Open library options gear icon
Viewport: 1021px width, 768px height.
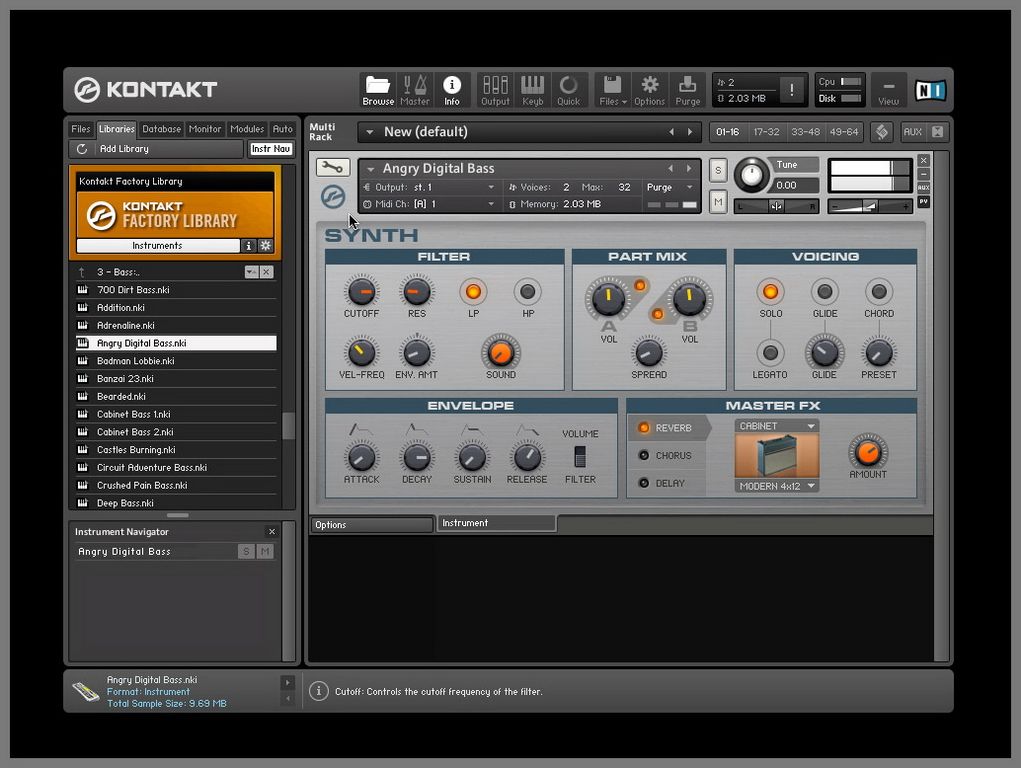(x=265, y=246)
